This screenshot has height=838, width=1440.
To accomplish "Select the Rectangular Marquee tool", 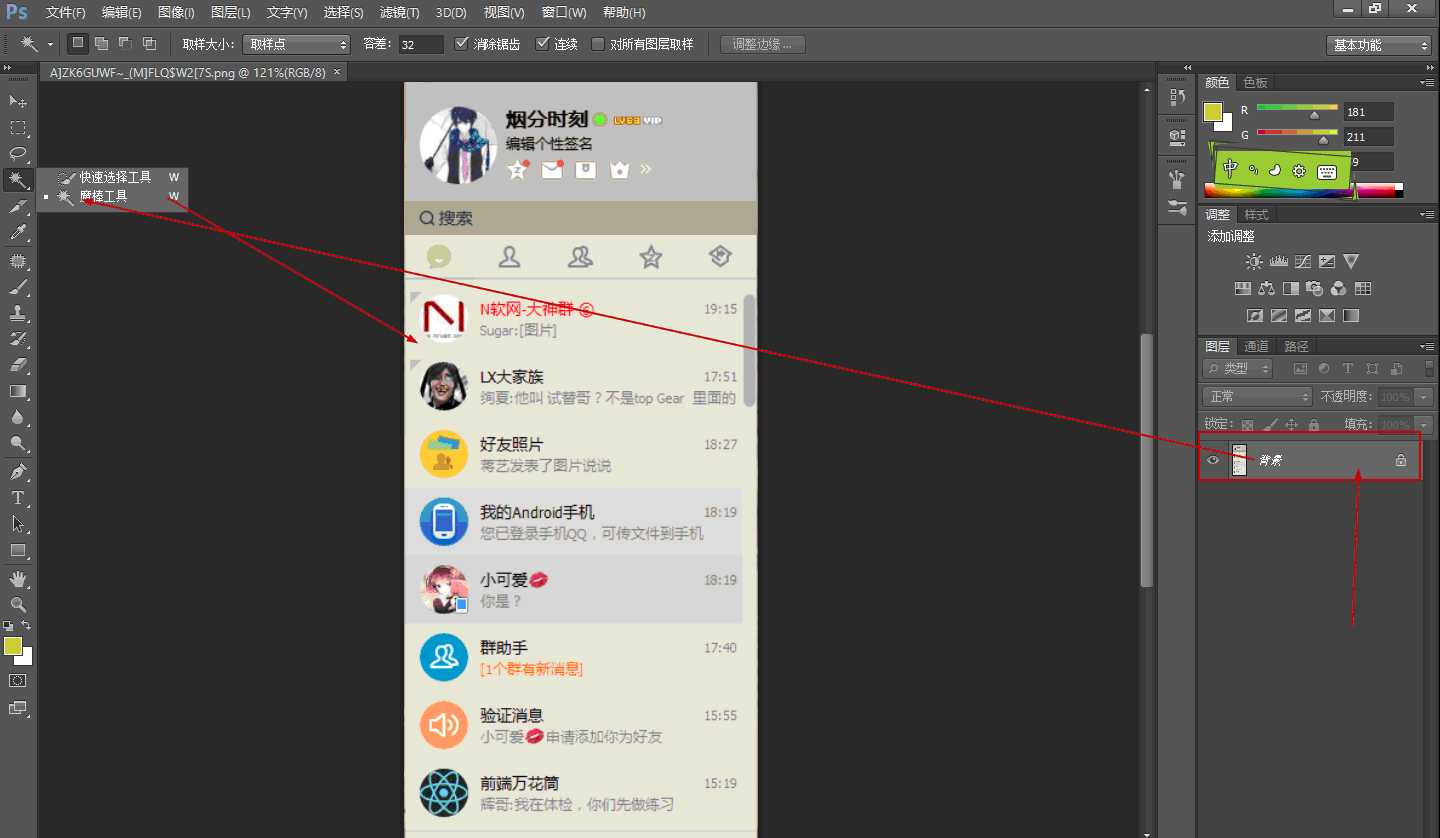I will pyautogui.click(x=18, y=127).
